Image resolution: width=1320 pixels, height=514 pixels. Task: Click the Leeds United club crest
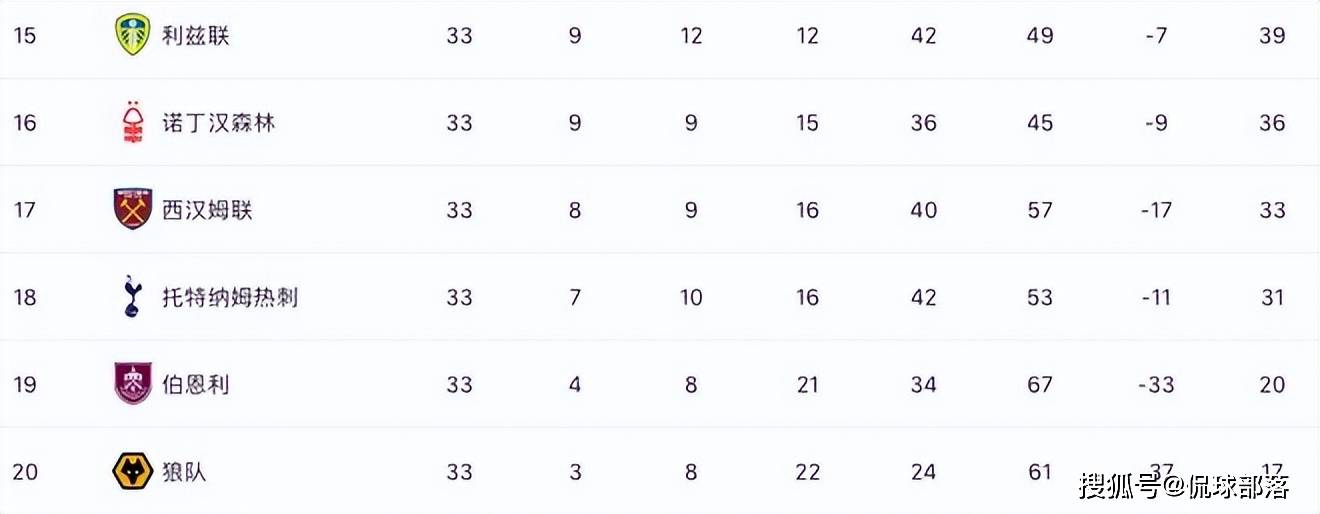[x=133, y=35]
